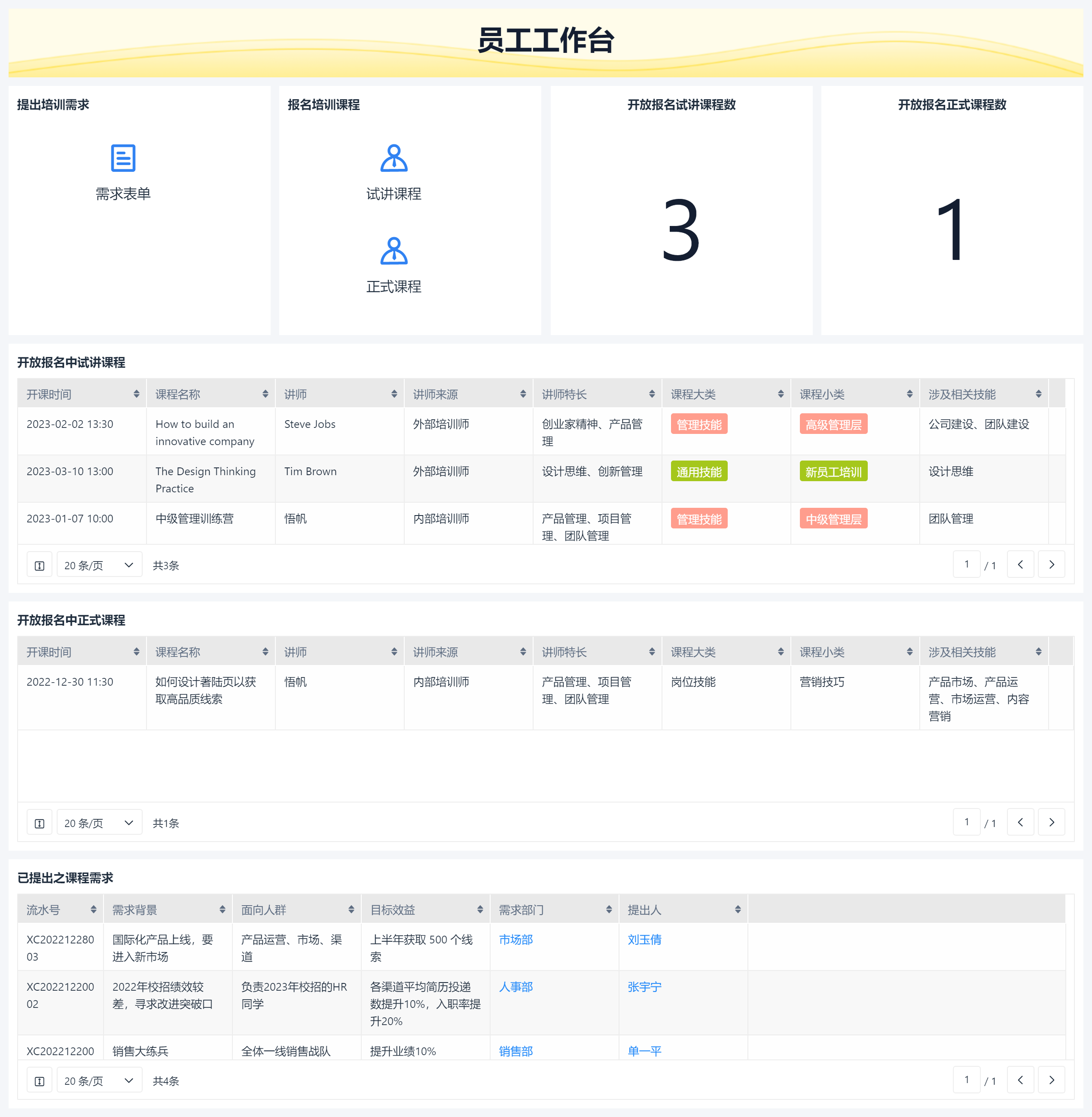The height and width of the screenshot is (1117, 1092).
Task: Open the 市场部 department link
Action: point(515,940)
